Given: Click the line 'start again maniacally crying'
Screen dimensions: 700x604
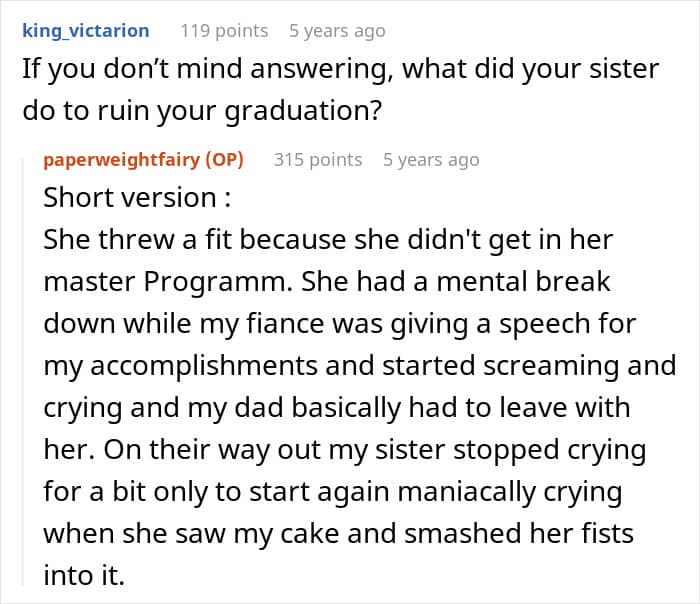Looking at the screenshot, I should (x=333, y=492).
